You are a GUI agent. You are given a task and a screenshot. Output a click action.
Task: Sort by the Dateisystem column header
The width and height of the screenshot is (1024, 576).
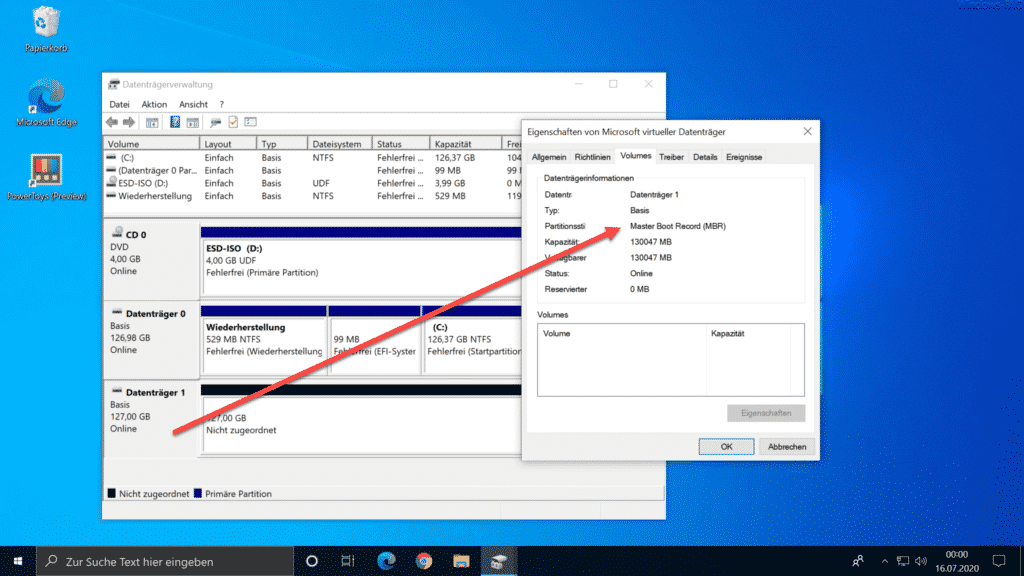(x=340, y=144)
